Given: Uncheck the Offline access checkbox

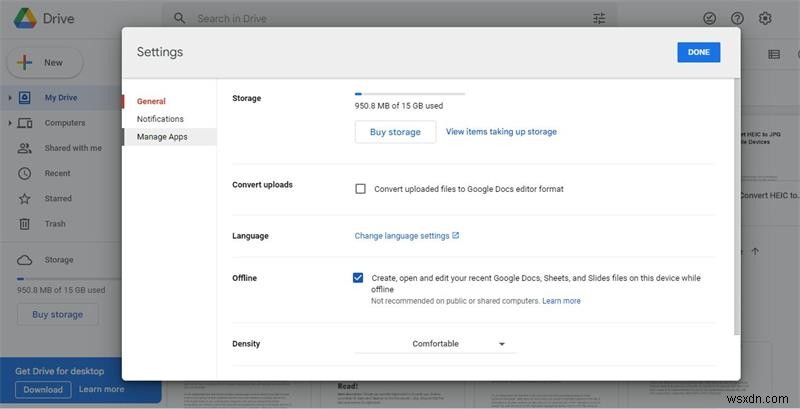Looking at the screenshot, I should tap(358, 278).
